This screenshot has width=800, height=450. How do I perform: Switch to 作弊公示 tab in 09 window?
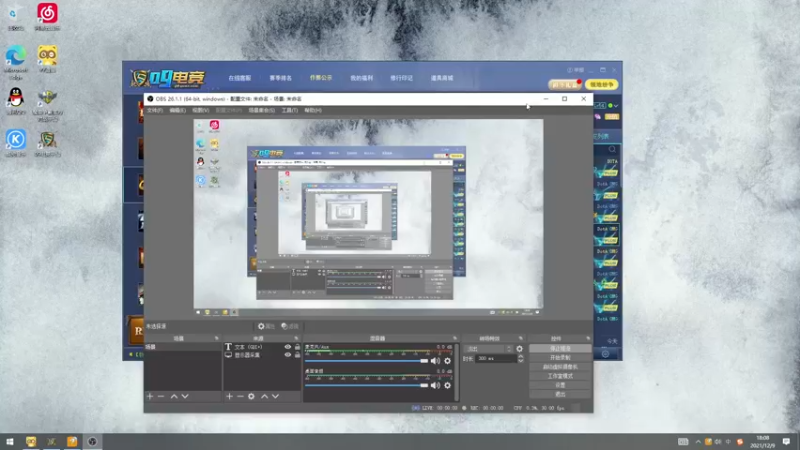[321, 78]
